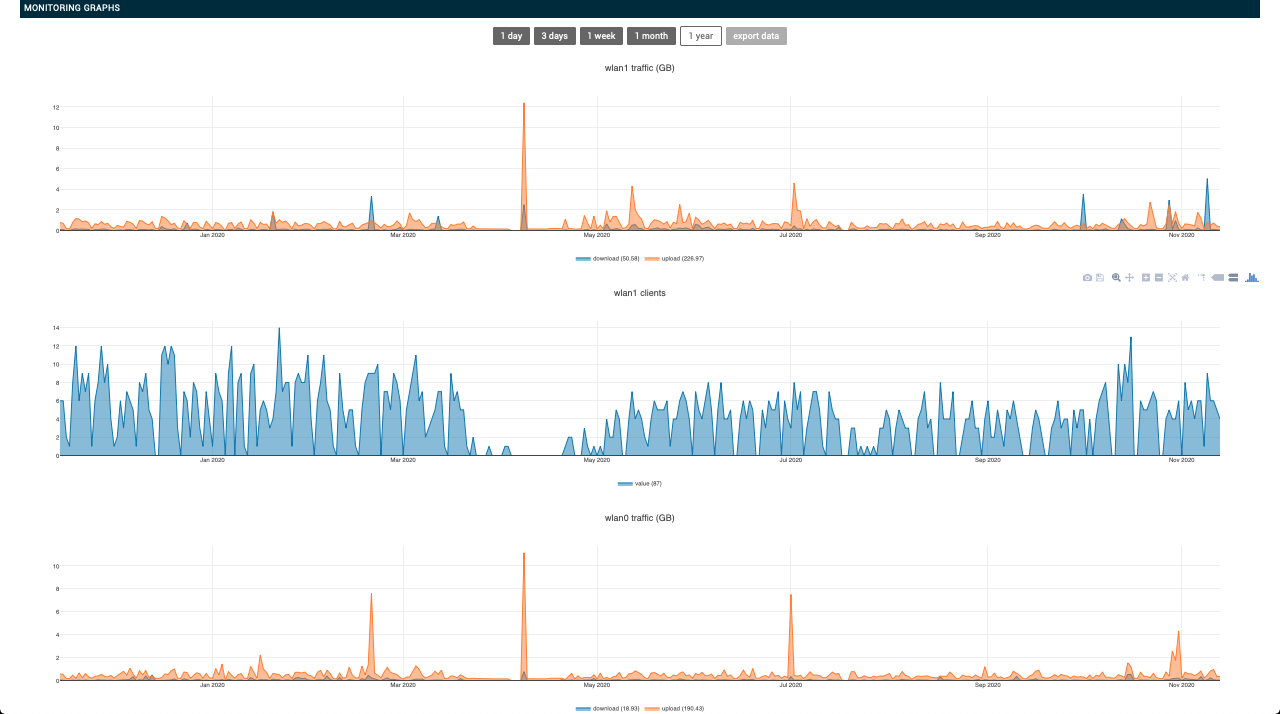The height and width of the screenshot is (714, 1280).
Task: Click the Zoom out minus icon
Action: (1159, 277)
